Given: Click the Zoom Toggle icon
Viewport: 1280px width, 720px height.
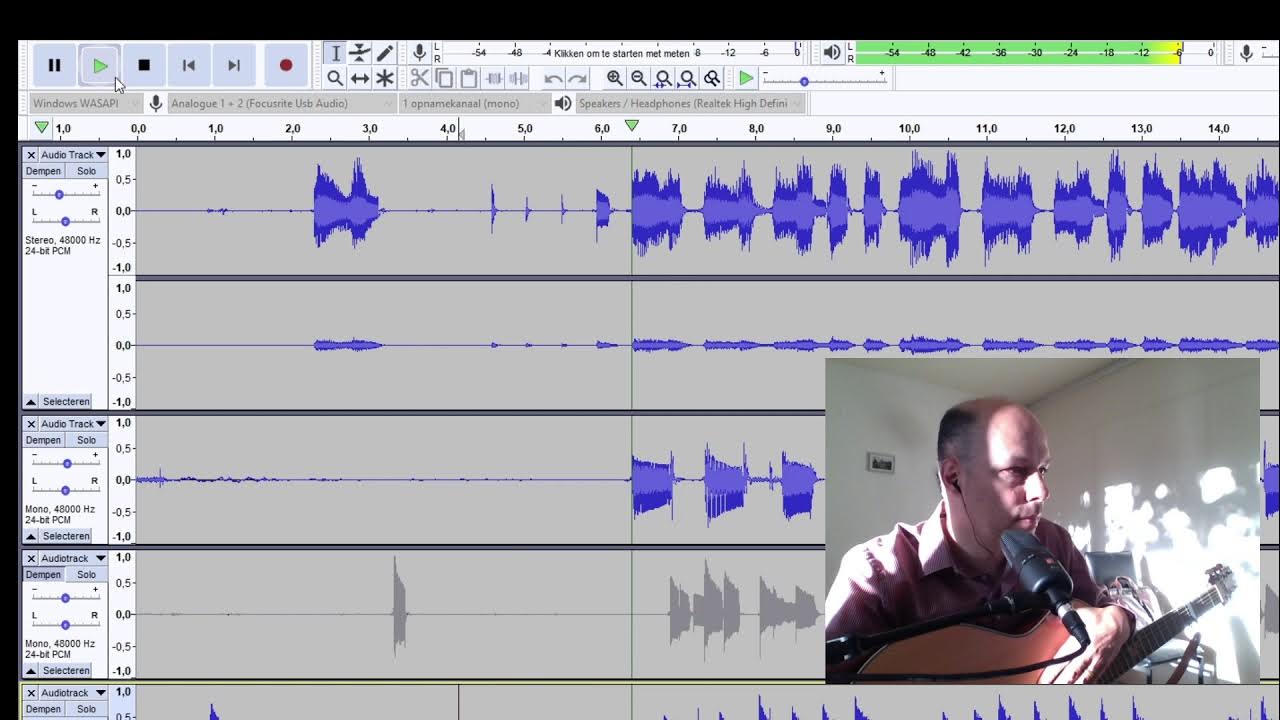Looking at the screenshot, I should [712, 78].
